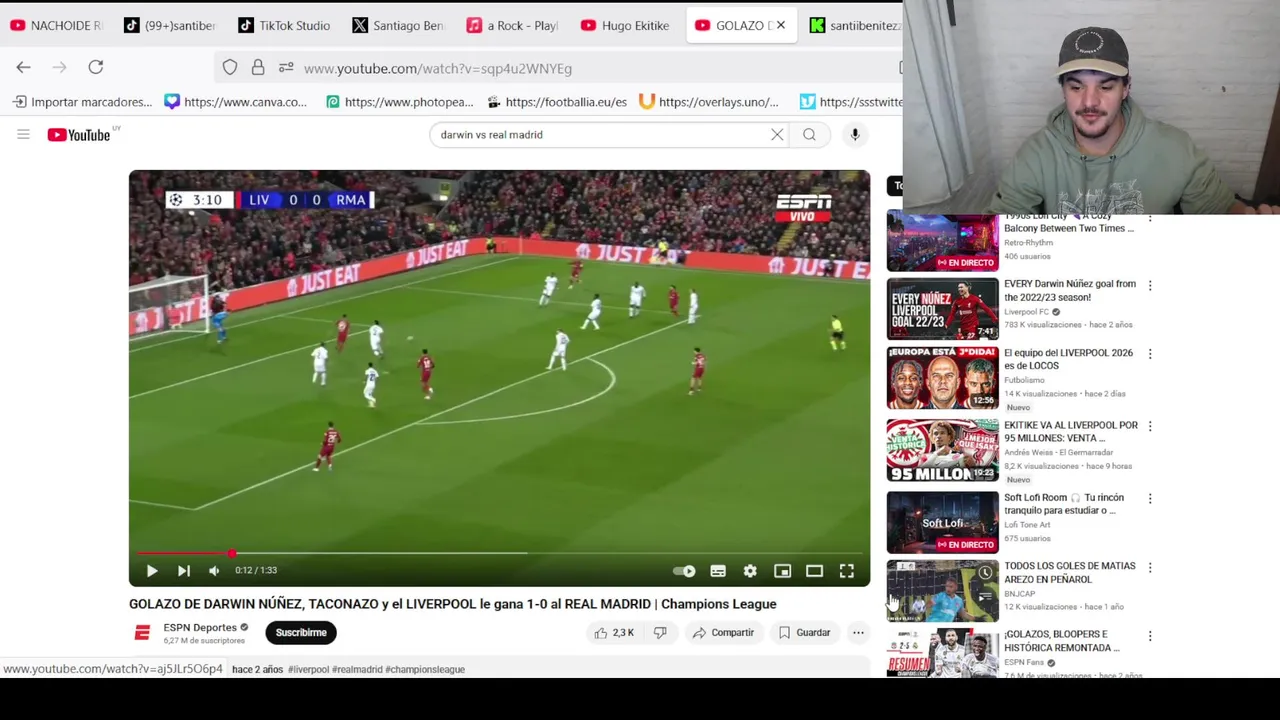Viewport: 1280px width, 720px height.
Task: Open EKITIKE VA AL LIVERPOOL video thumbnail
Action: [x=942, y=450]
